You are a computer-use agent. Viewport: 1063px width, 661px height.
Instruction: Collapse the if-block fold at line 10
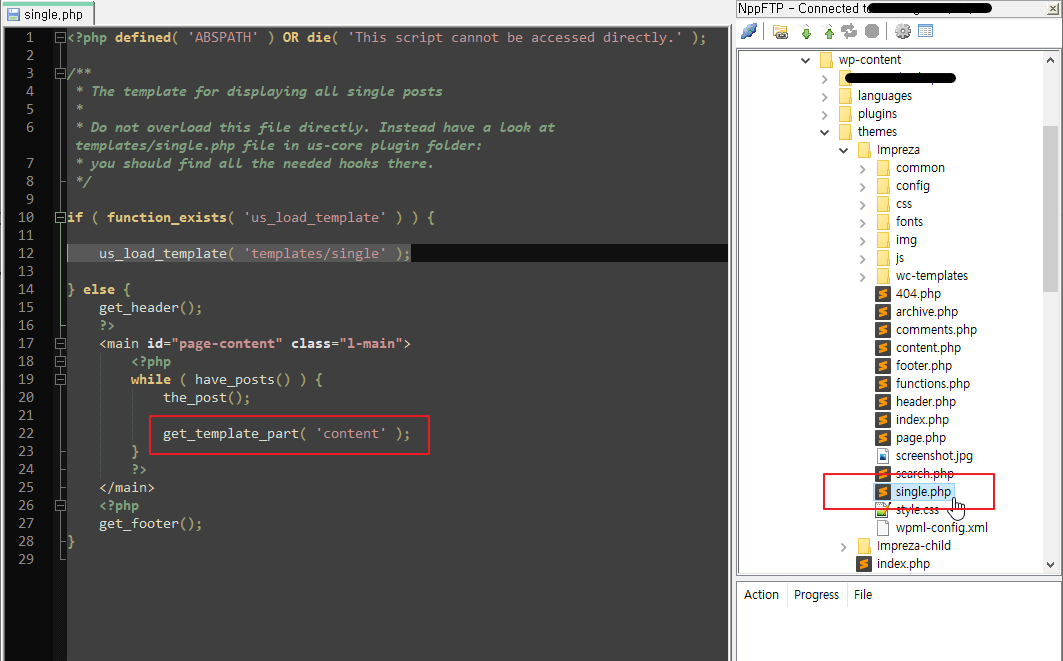60,218
